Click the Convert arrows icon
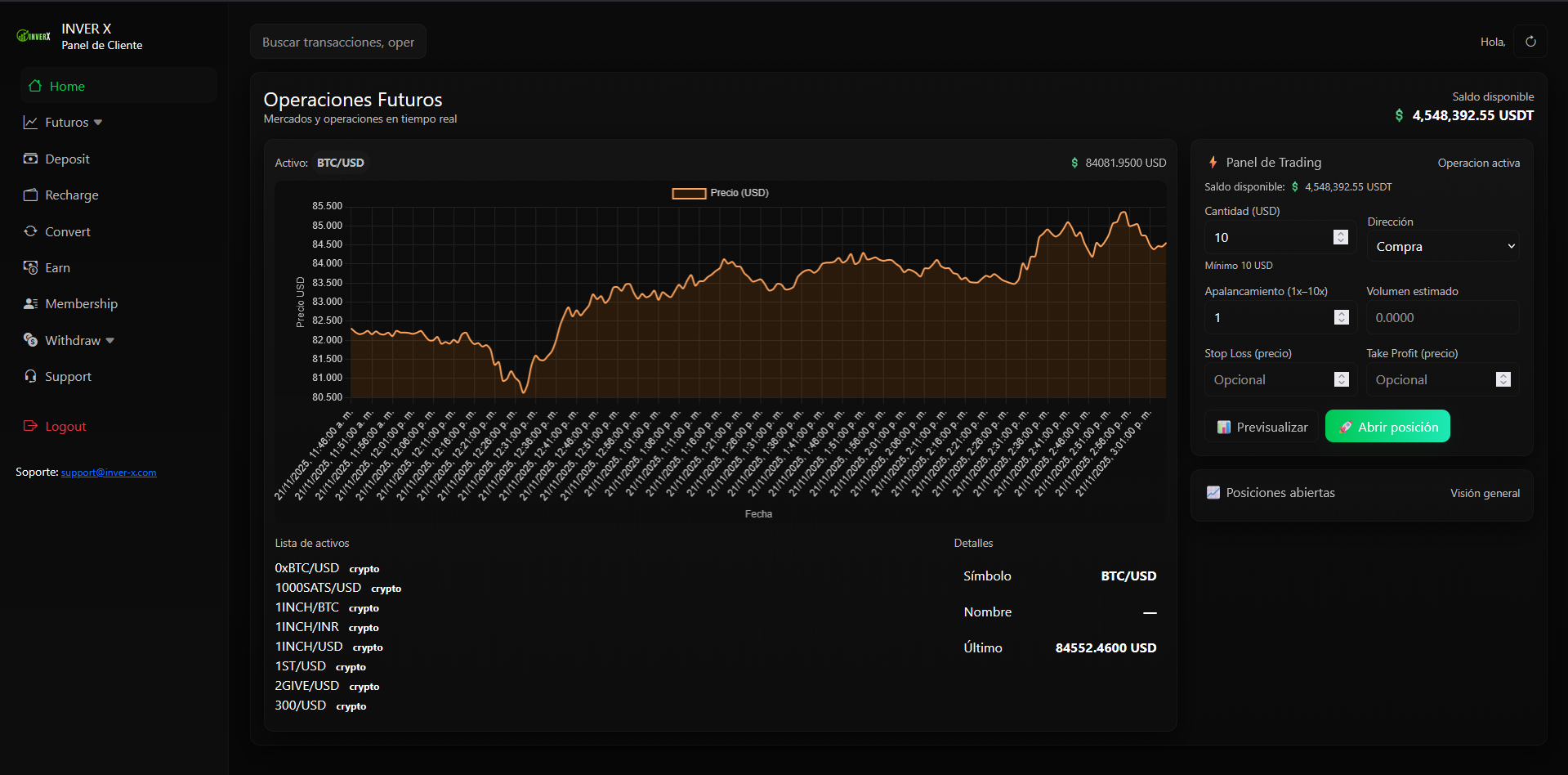This screenshot has width=1568, height=775. coord(31,231)
